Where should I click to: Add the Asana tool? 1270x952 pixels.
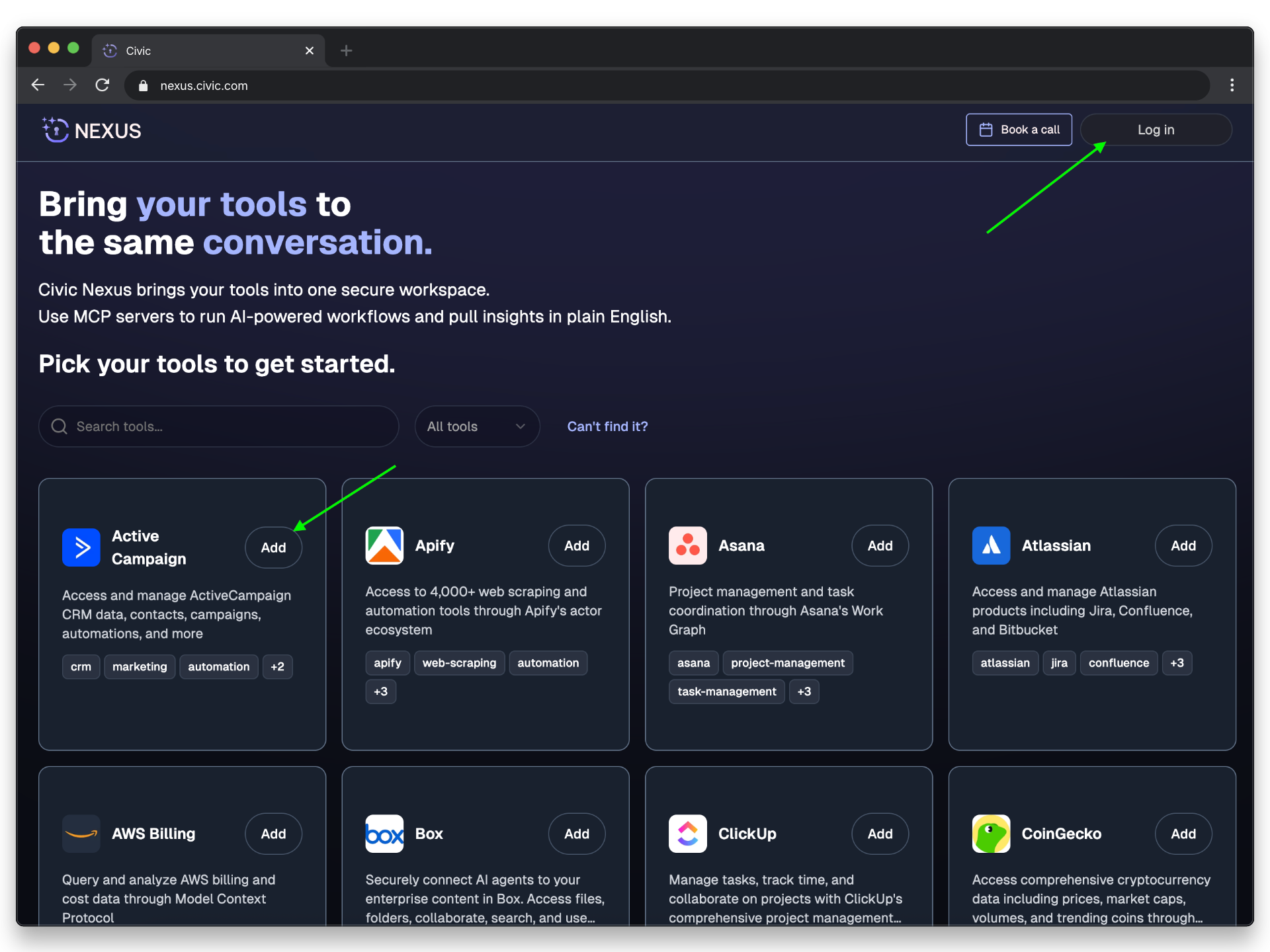coord(879,545)
